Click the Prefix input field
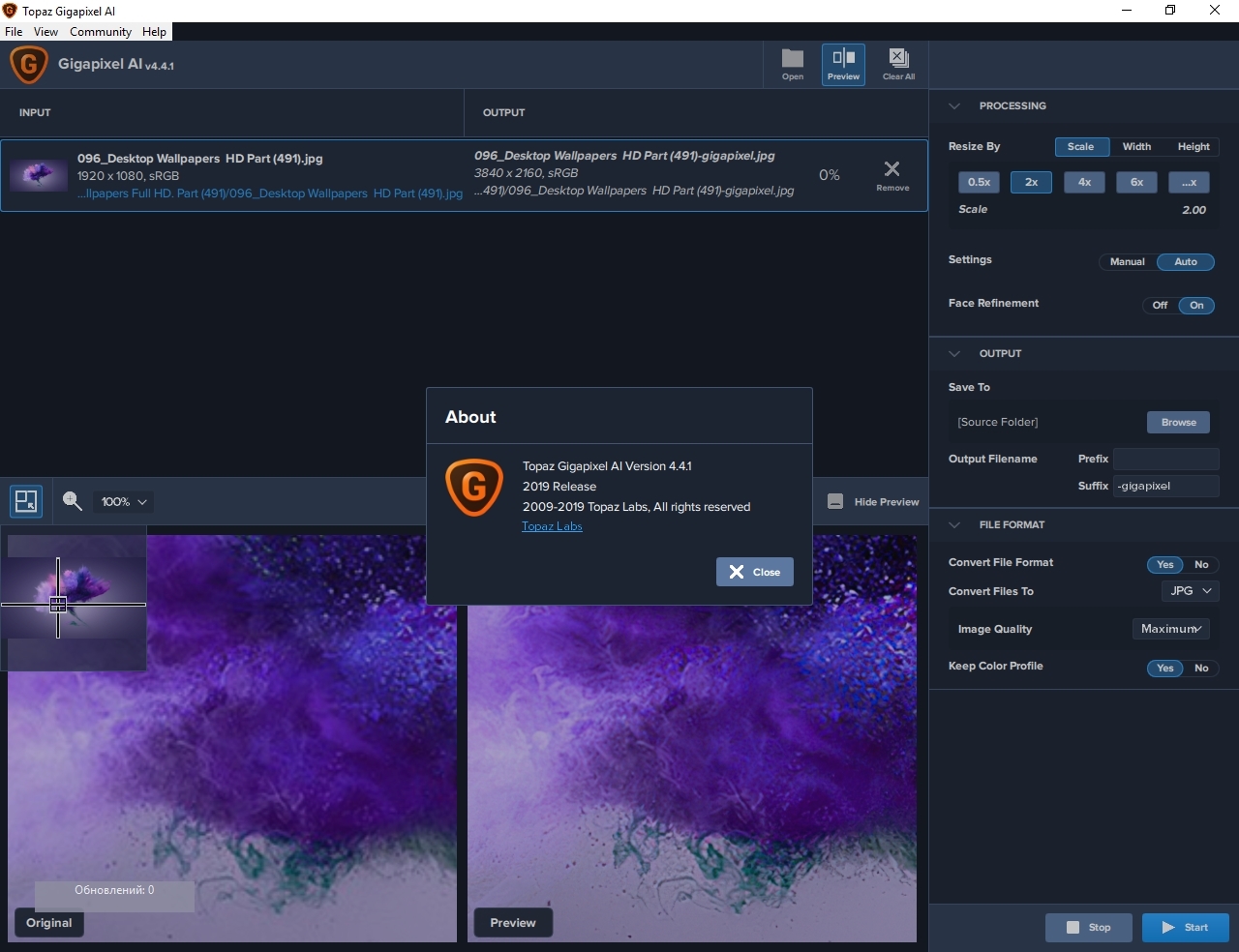 coord(1166,460)
